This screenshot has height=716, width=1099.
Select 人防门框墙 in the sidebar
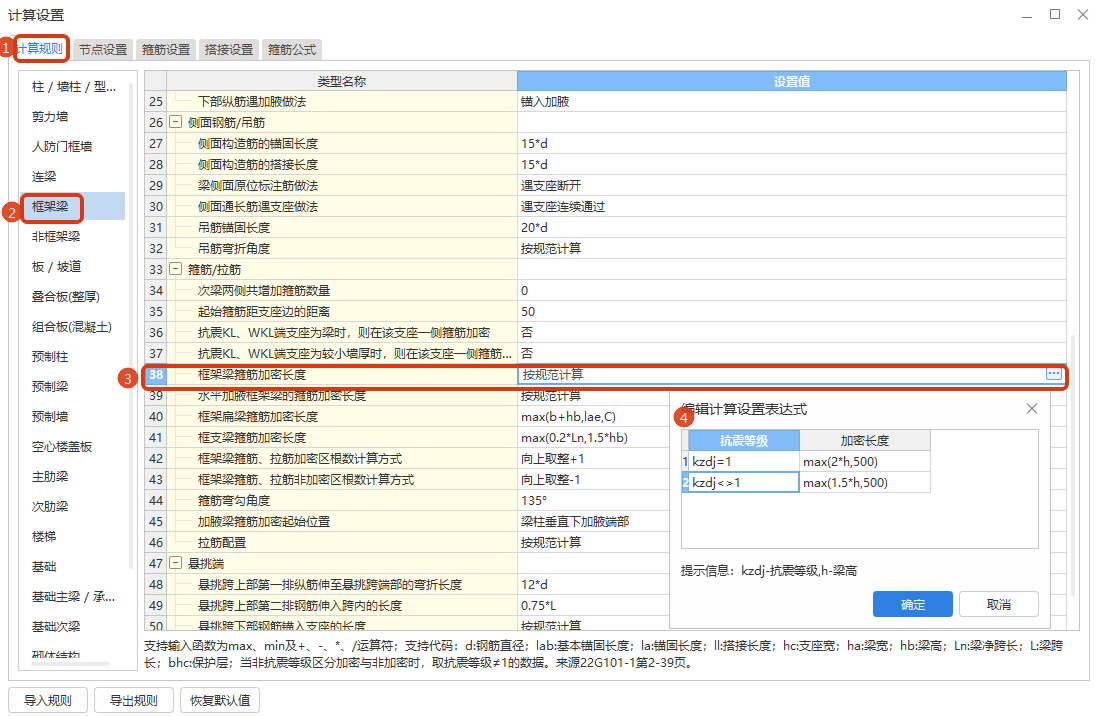(73, 146)
